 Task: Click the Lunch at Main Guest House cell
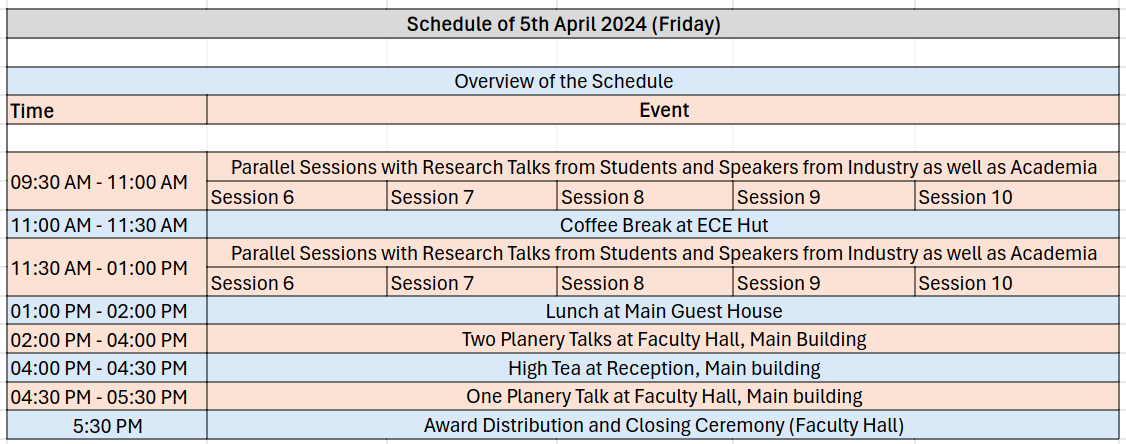[x=663, y=311]
